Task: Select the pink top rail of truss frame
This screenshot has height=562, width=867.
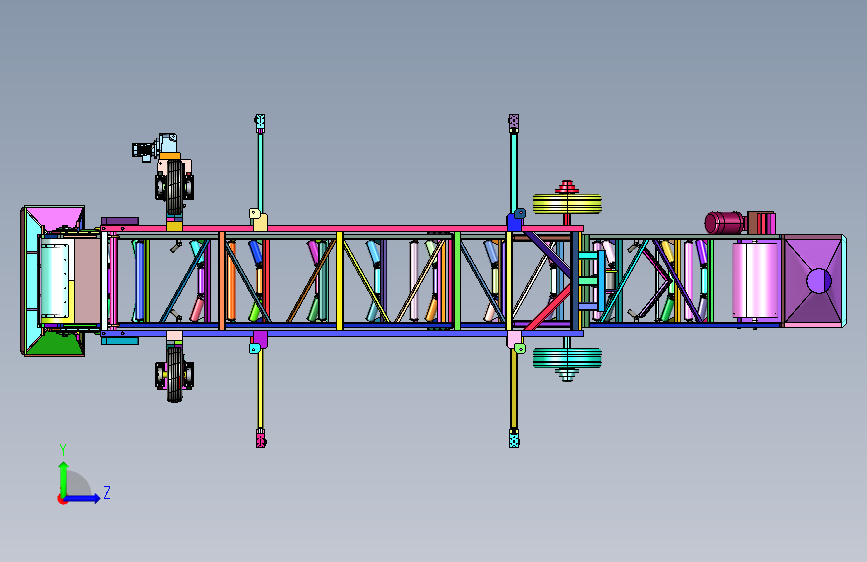Action: [x=343, y=228]
